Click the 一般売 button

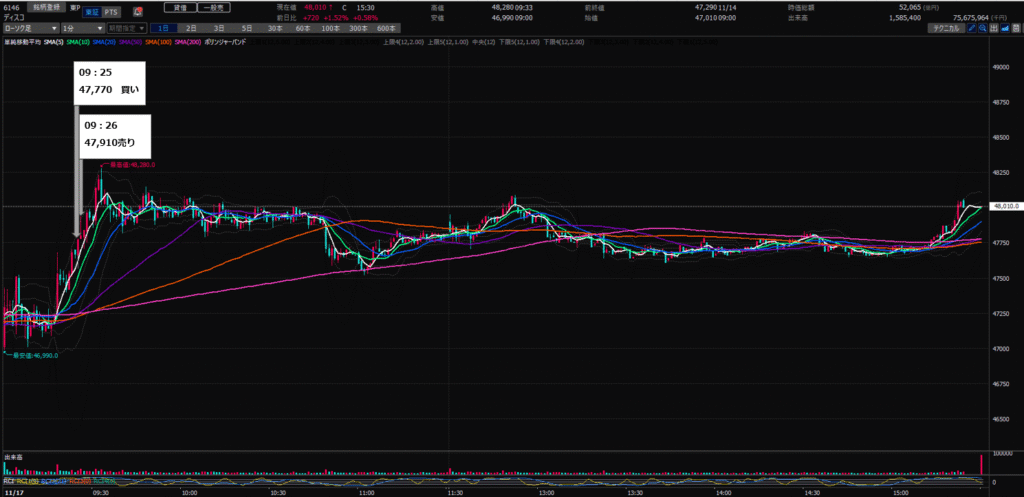[x=212, y=7]
